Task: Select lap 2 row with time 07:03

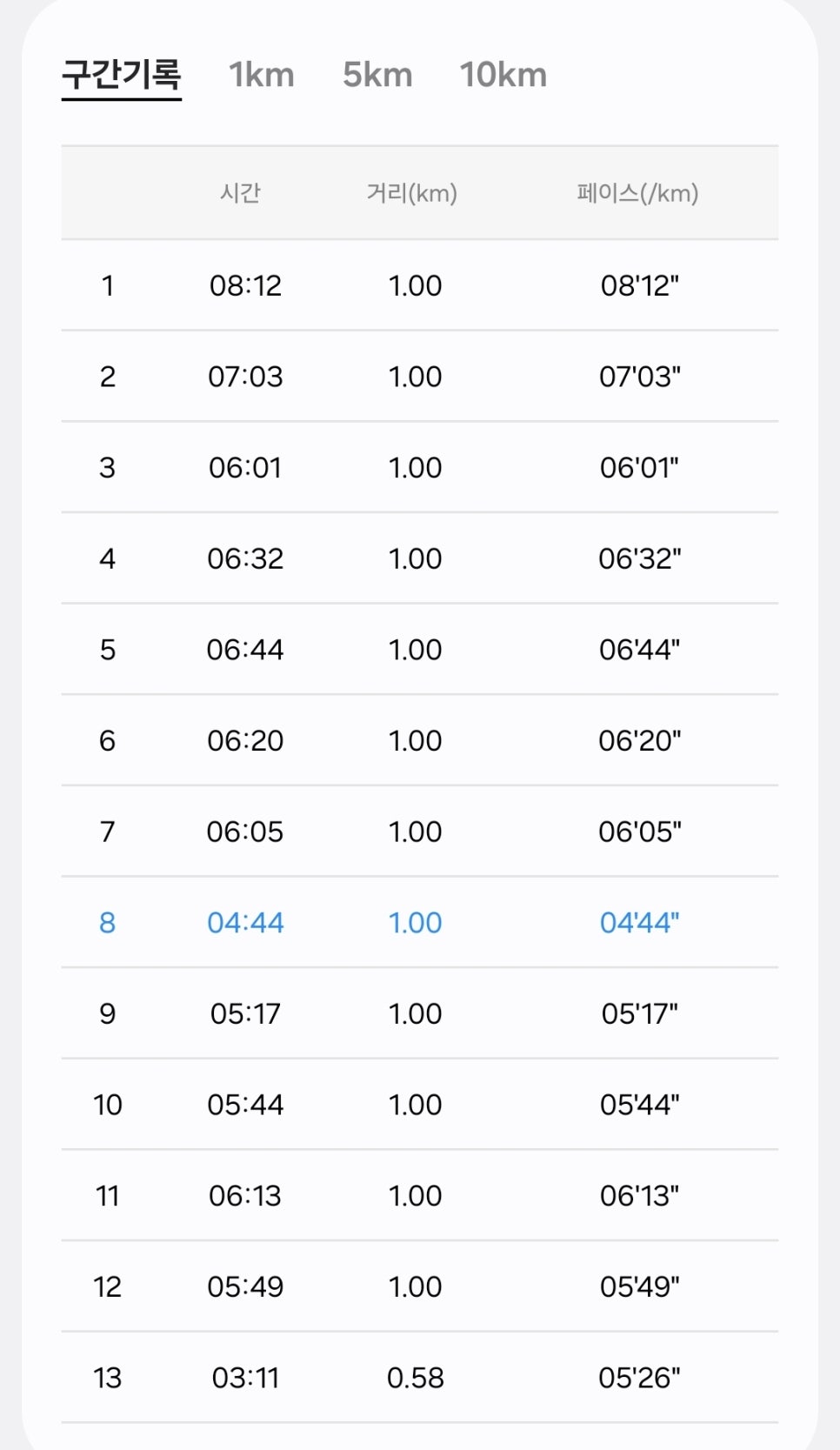Action: point(420,377)
